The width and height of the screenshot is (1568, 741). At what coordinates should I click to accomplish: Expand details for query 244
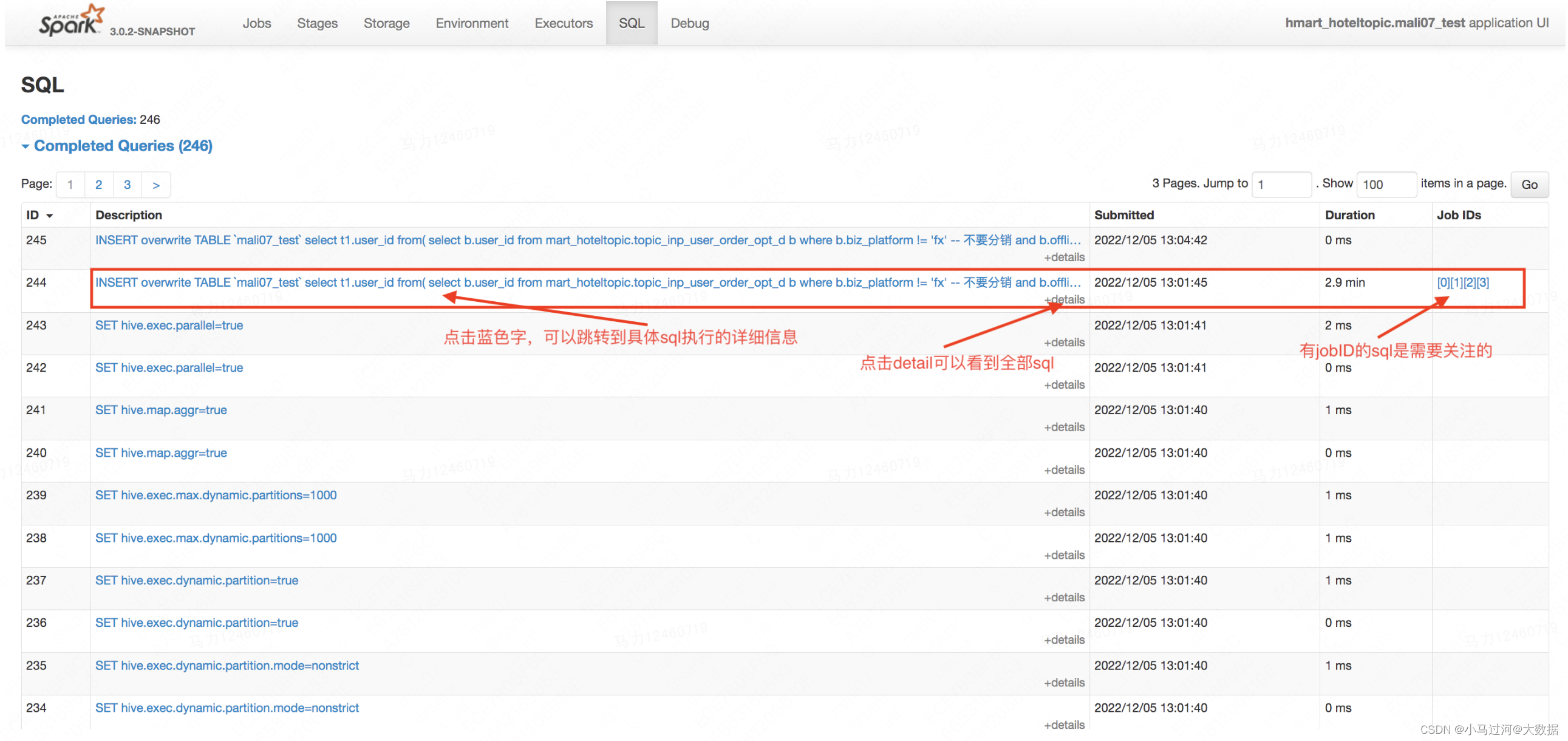(x=1064, y=299)
